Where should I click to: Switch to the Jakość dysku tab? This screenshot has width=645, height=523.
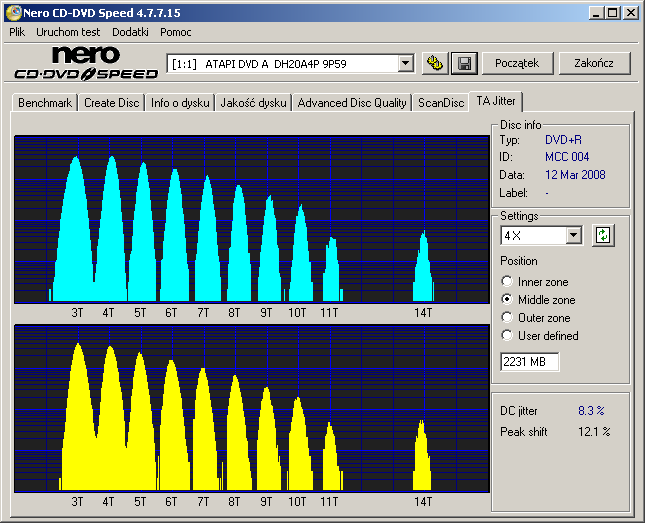[x=253, y=102]
